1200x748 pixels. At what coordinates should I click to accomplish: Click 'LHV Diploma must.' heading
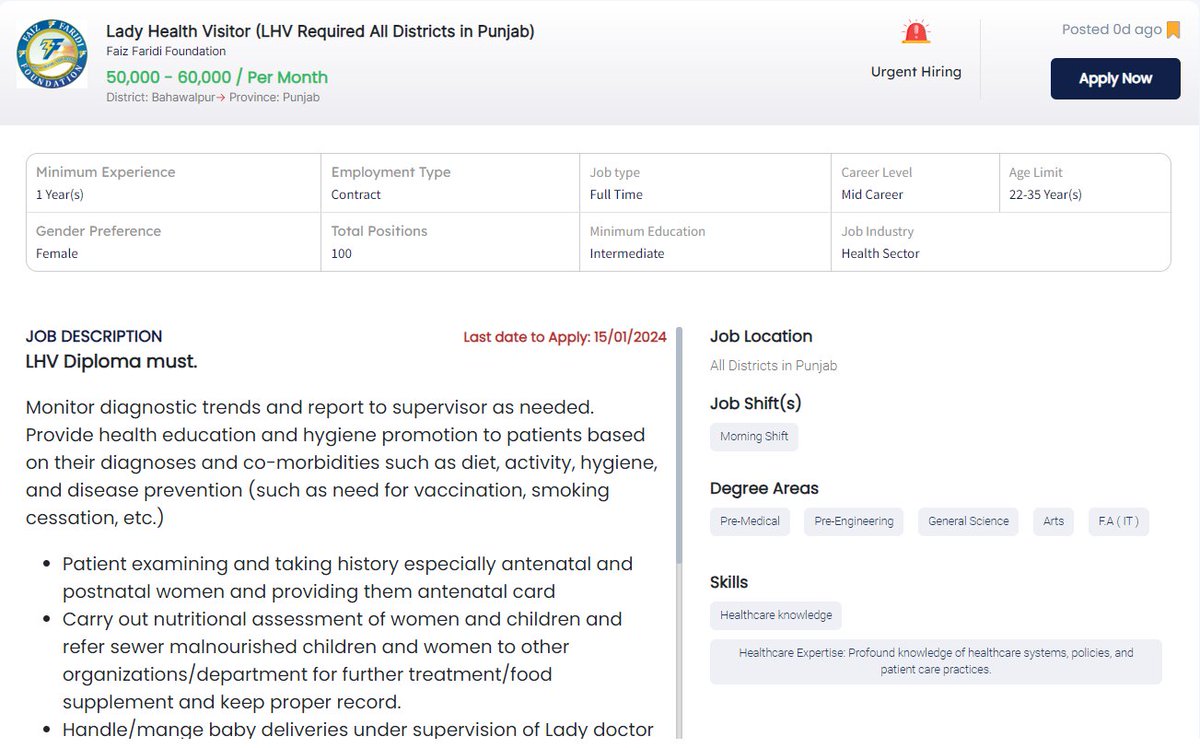point(111,361)
